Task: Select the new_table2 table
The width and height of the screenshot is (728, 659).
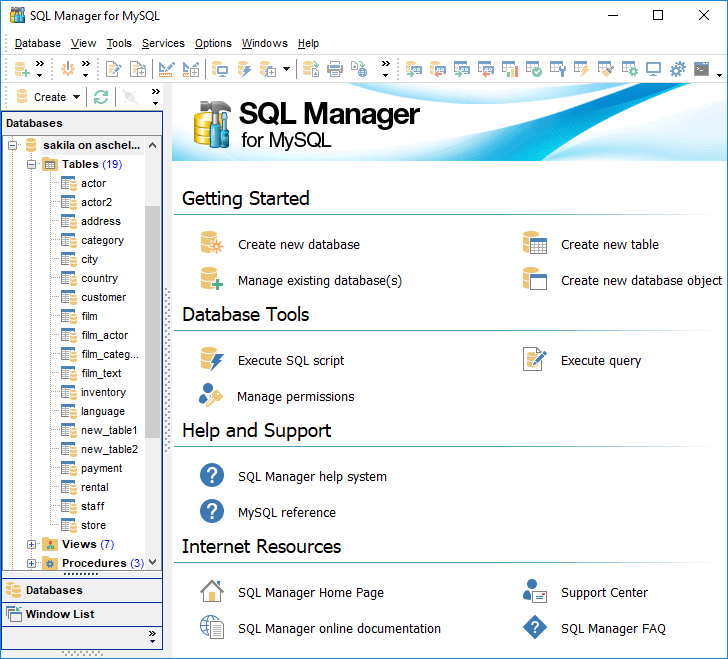Action: click(109, 450)
